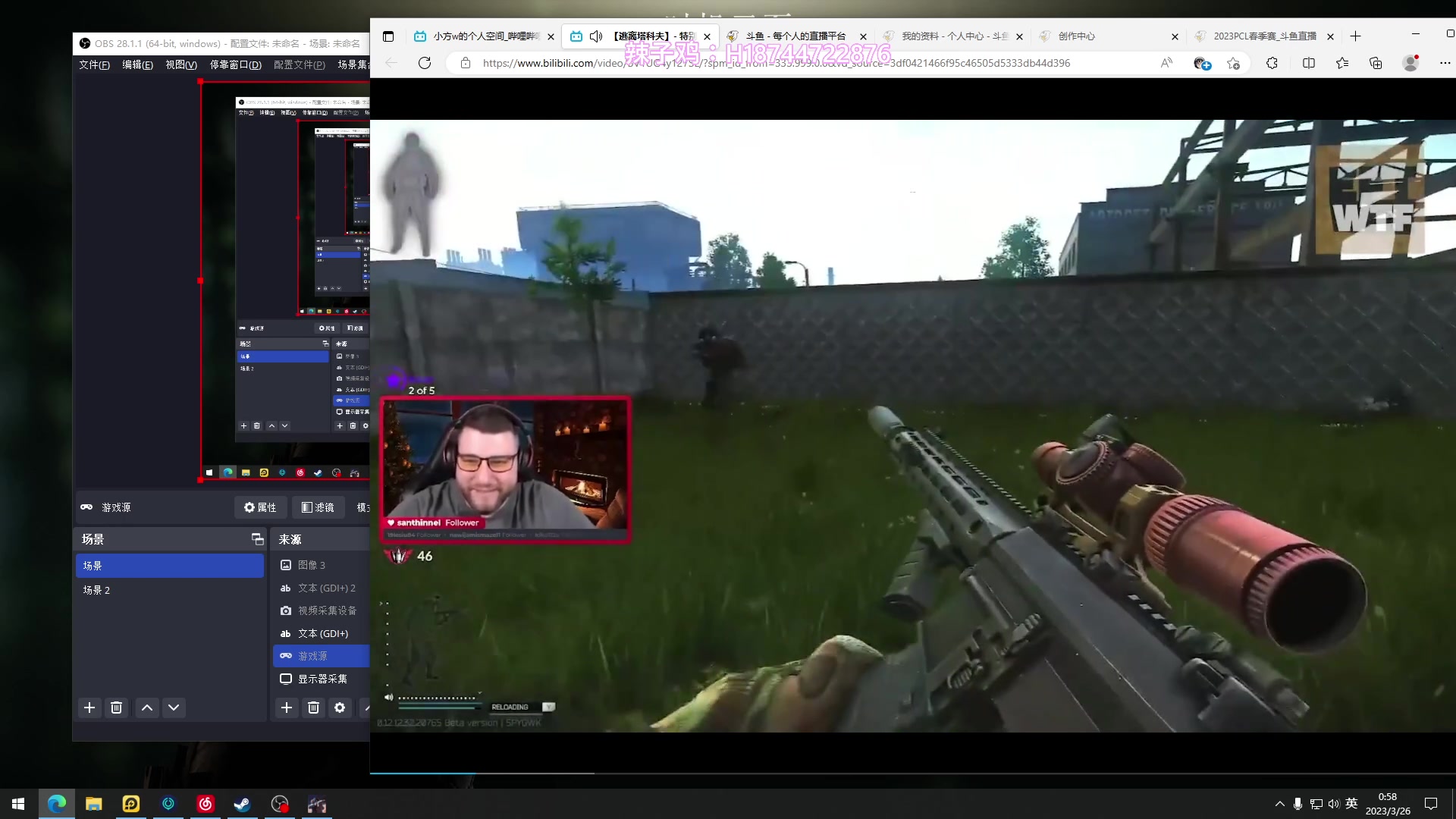Close the 【逃离塔科夫】 tab
The image size is (1456, 819).
point(707,36)
